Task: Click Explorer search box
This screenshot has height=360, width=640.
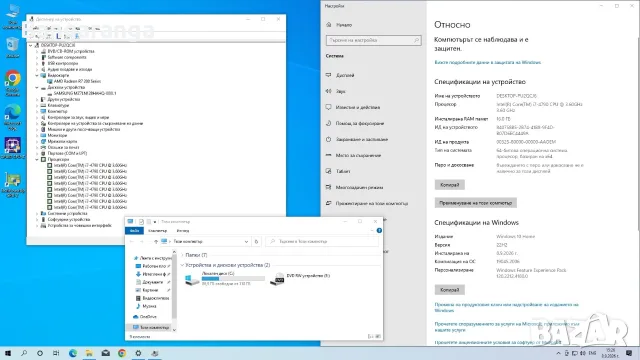Action: tap(322, 242)
